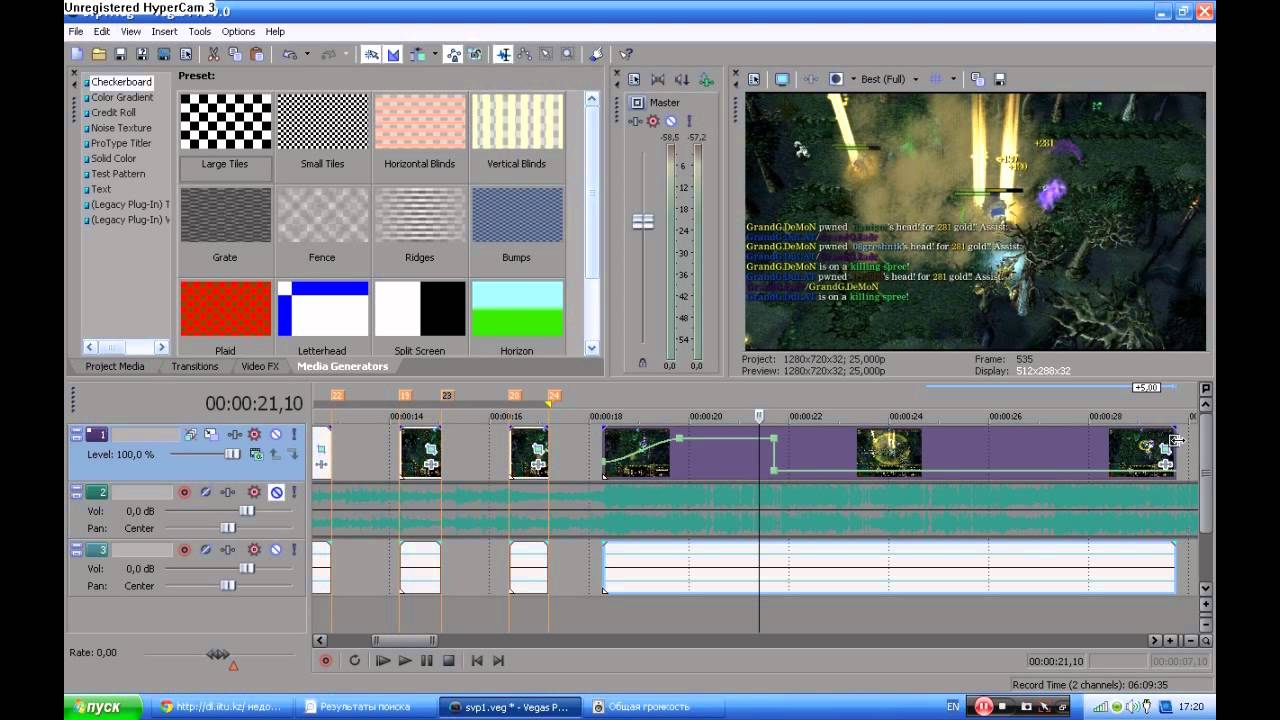Select ProType Titler generator
The width and height of the screenshot is (1280, 720).
(x=121, y=143)
